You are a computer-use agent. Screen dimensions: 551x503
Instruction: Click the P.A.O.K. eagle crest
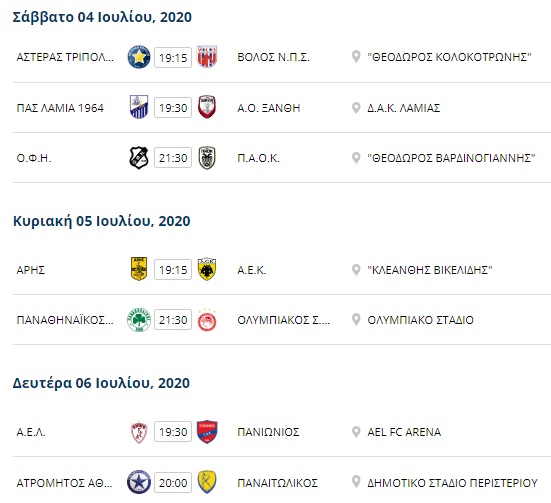pos(207,158)
